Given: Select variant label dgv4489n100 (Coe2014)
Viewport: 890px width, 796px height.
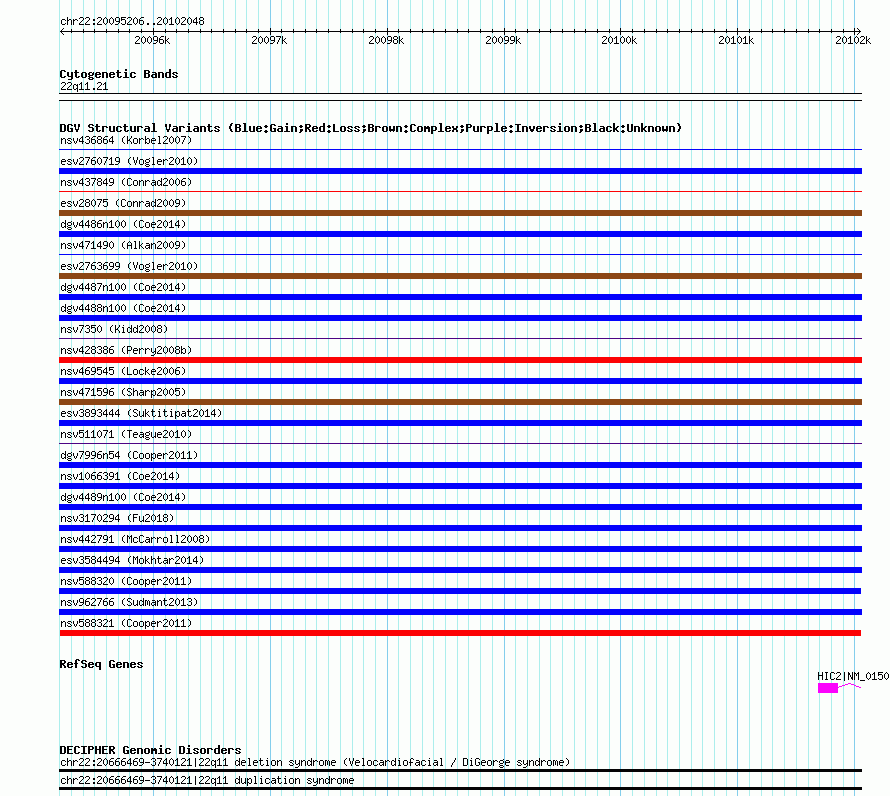Looking at the screenshot, I should click(x=123, y=497).
